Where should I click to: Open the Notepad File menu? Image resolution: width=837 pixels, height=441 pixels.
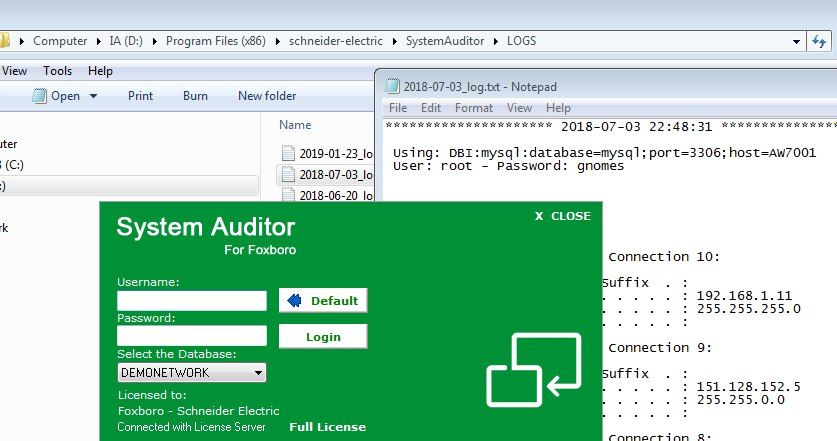coord(398,108)
